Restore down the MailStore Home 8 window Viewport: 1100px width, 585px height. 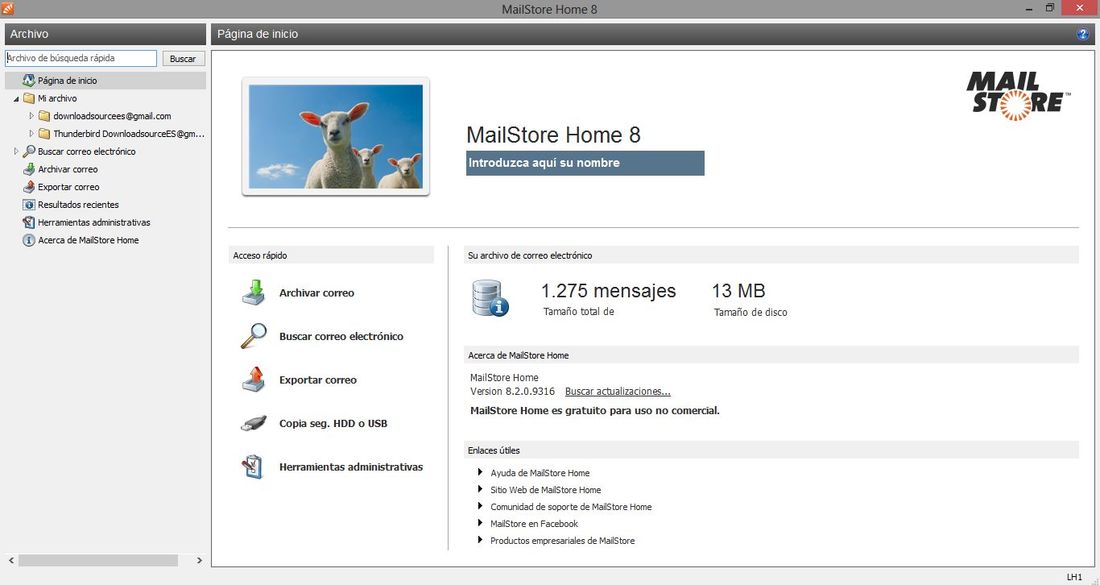[1050, 8]
